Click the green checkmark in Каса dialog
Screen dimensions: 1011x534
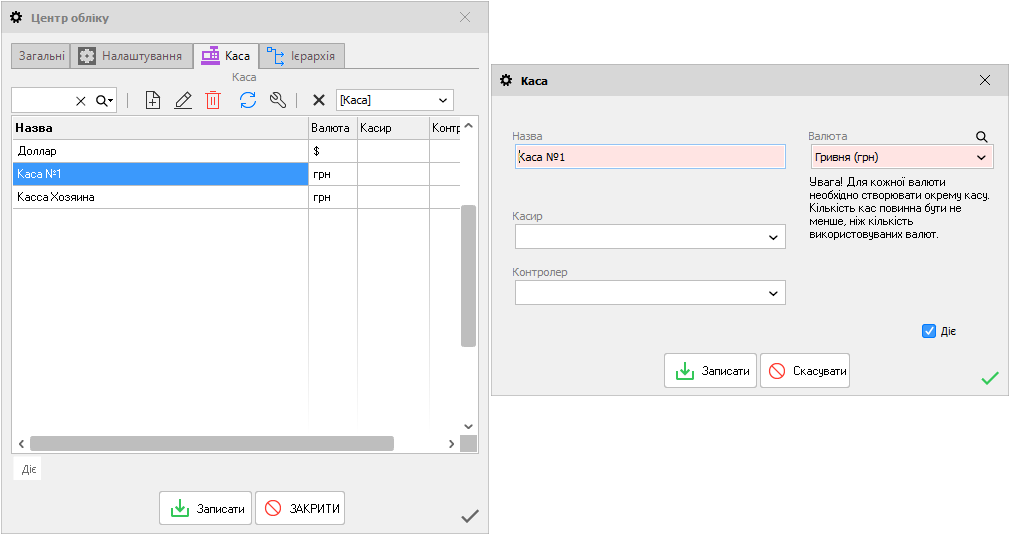[x=989, y=378]
